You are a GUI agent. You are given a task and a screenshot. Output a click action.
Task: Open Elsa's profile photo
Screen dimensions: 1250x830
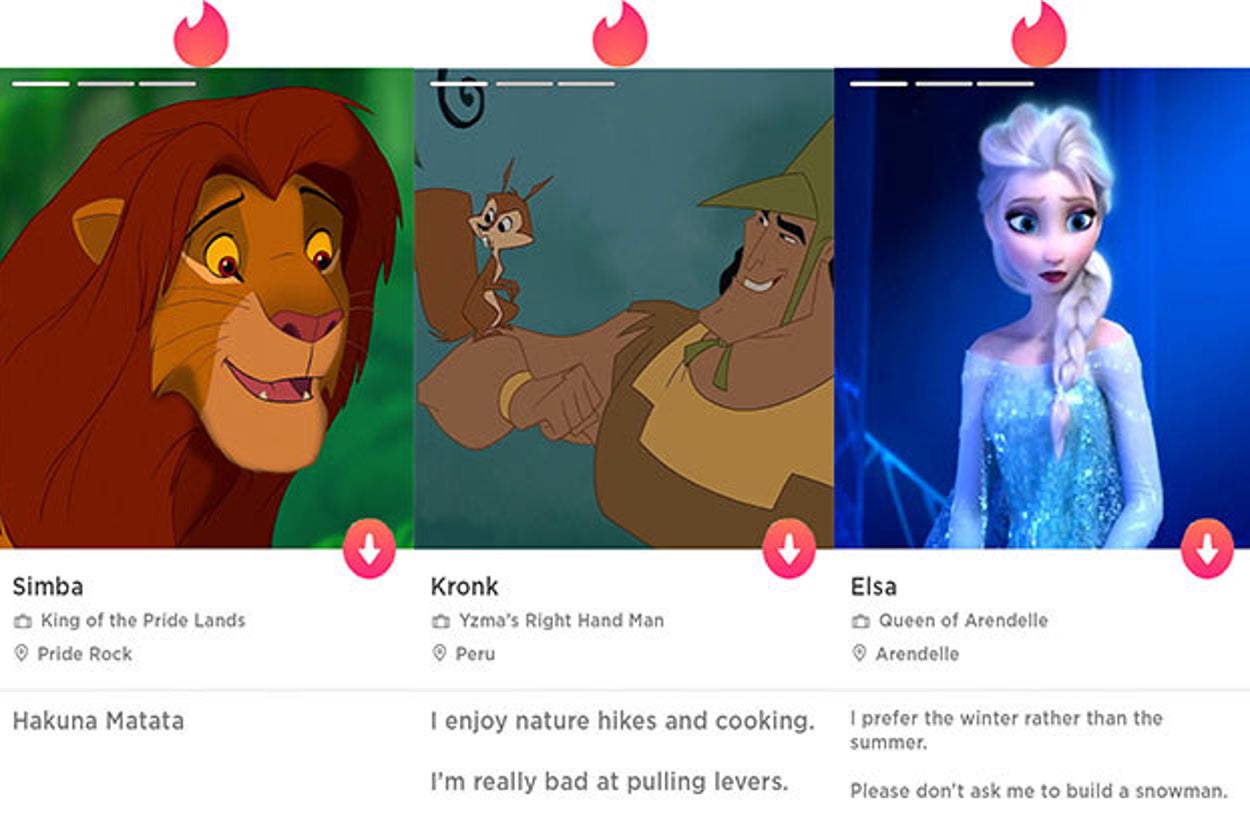(x=1042, y=308)
